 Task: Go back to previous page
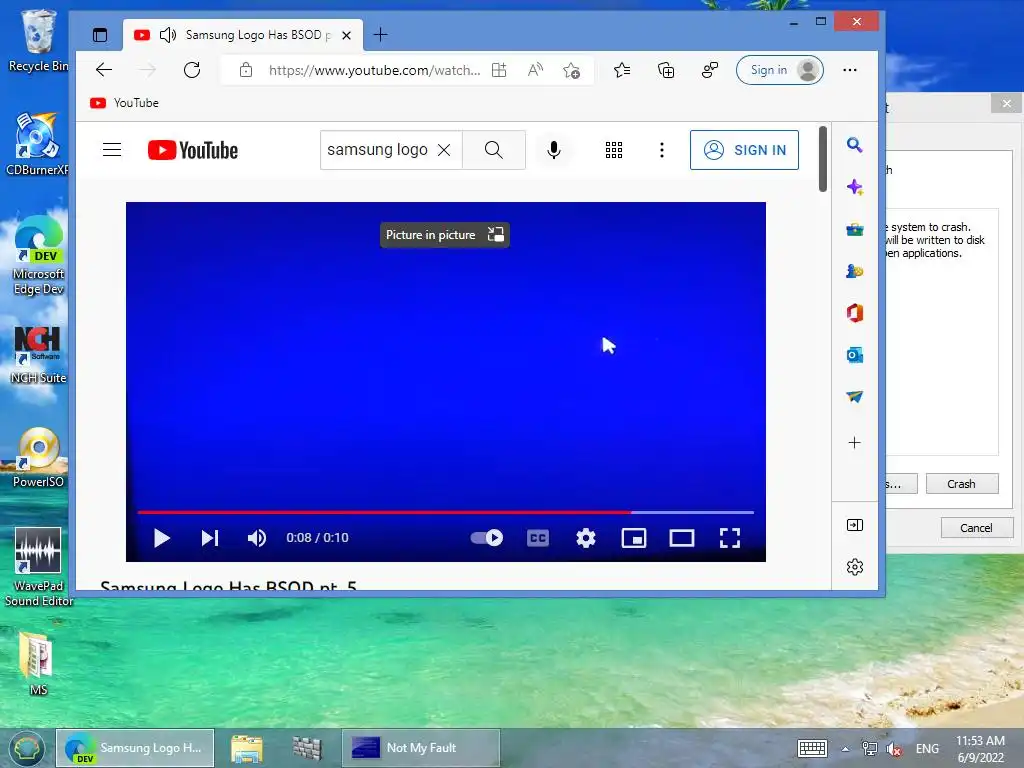click(104, 70)
